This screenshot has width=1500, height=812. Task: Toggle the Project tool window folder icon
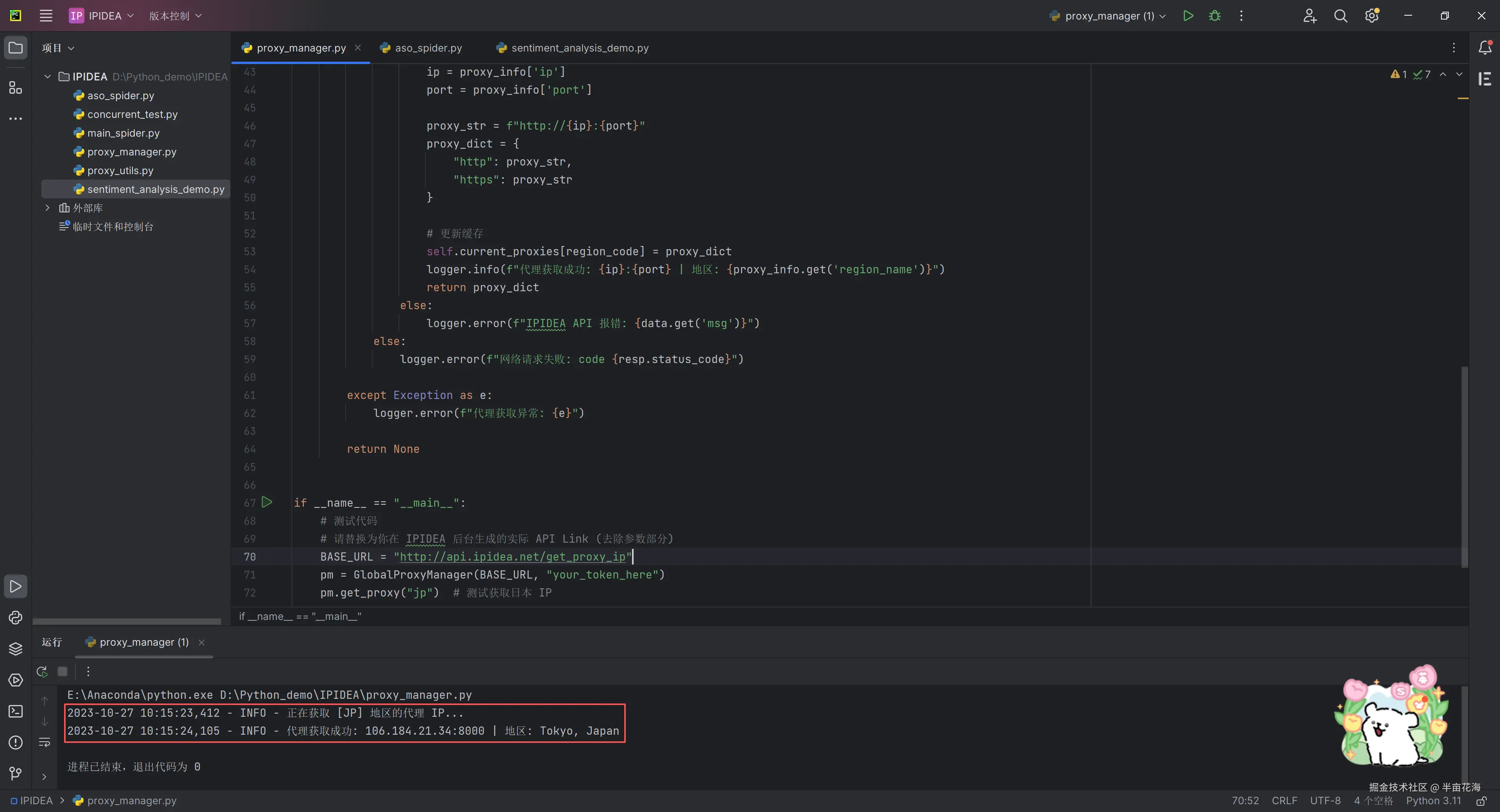(x=16, y=48)
